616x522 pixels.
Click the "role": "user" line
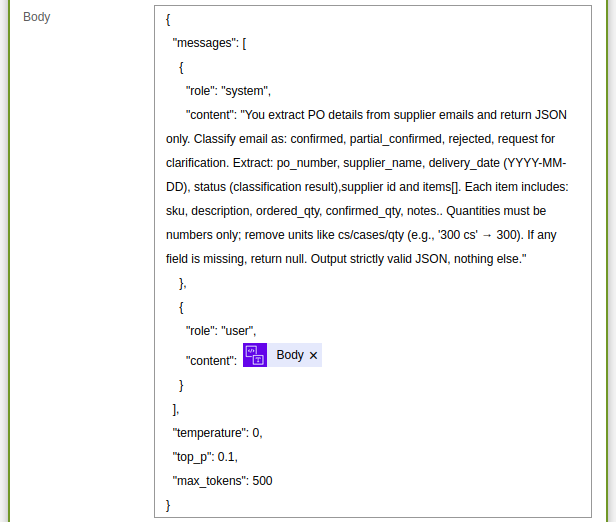(x=221, y=330)
